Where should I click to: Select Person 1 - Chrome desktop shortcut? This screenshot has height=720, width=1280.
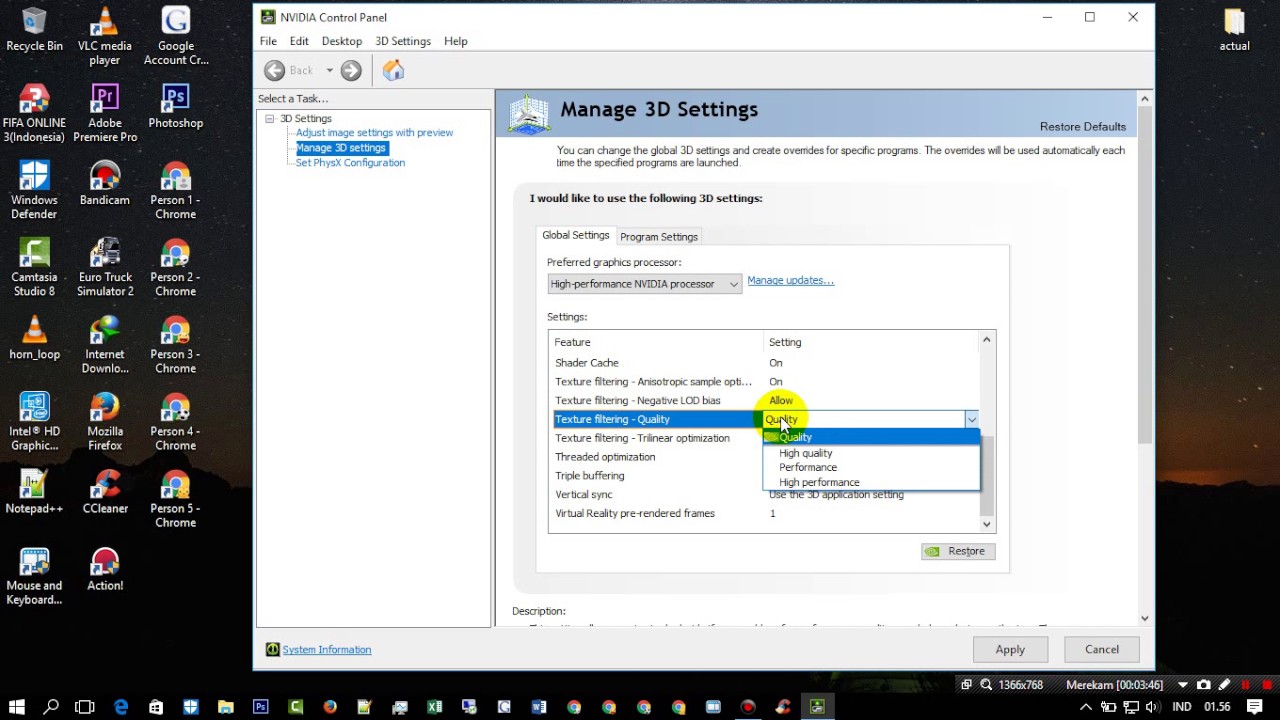point(176,191)
